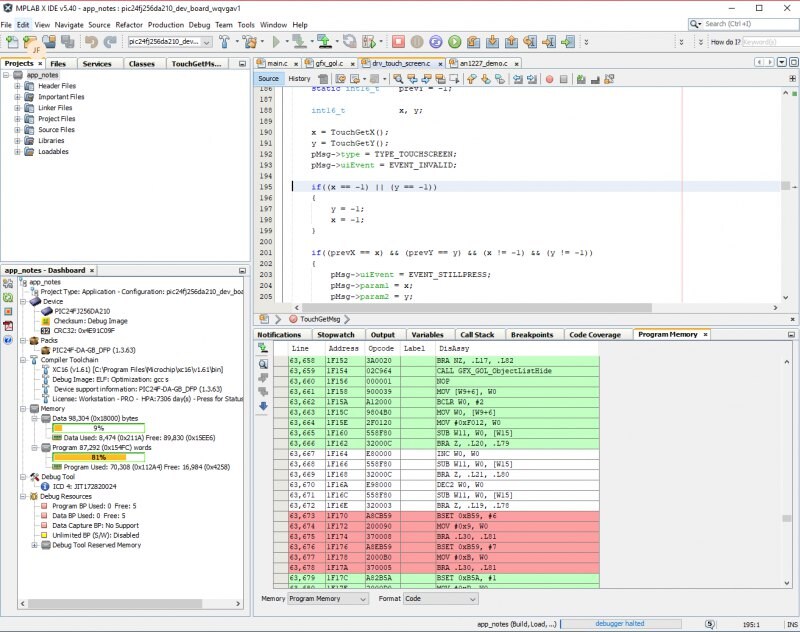
Task: Click the magnifier icon in Program Memory sidebar
Action: 263,363
